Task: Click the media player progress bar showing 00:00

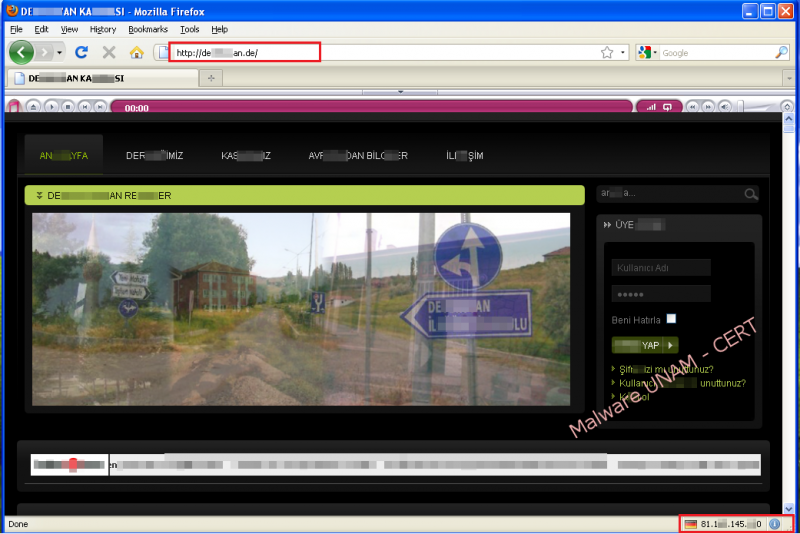Action: click(370, 107)
